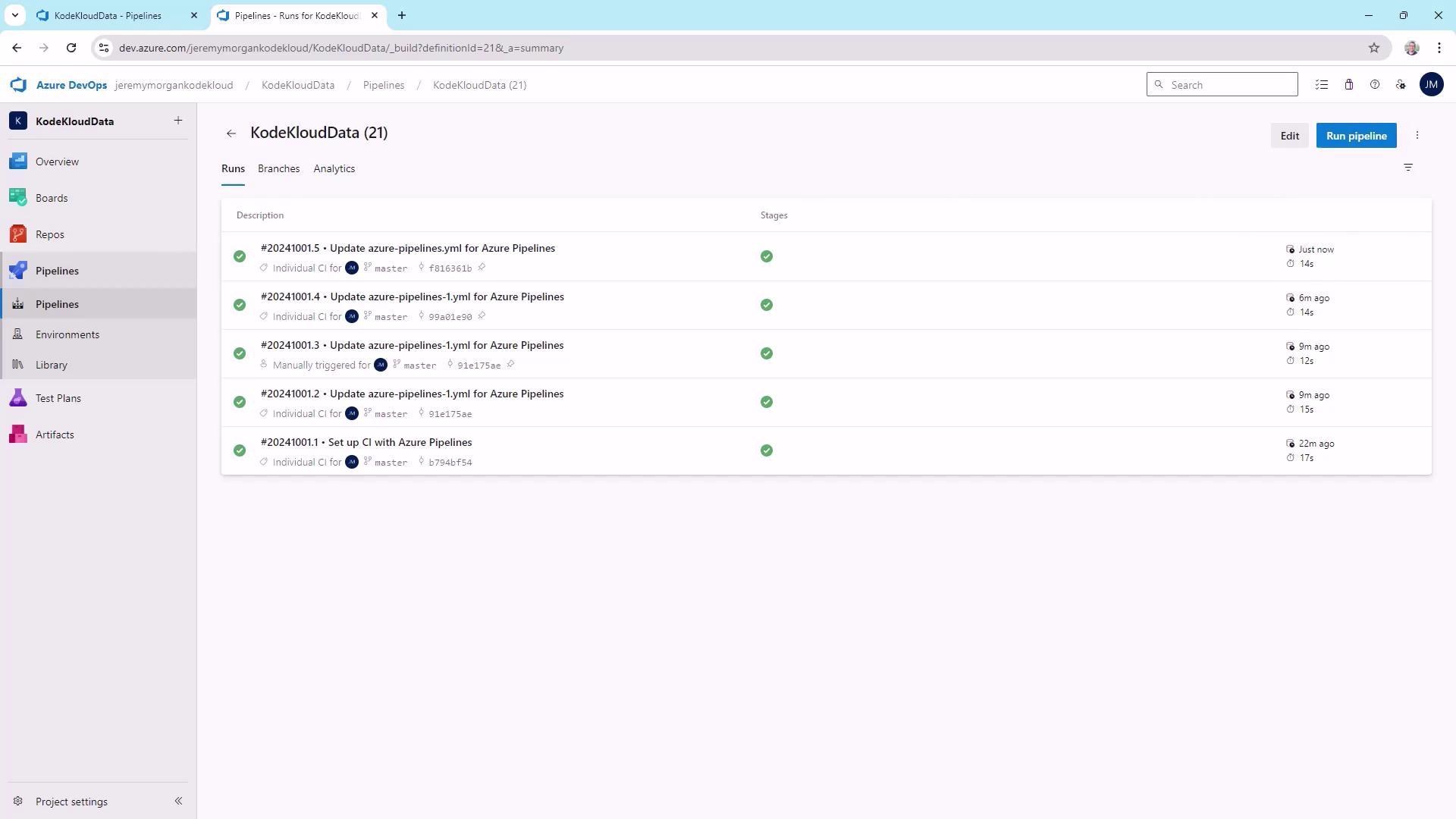The image size is (1456, 819).
Task: Open work items list icon in header
Action: pyautogui.click(x=1322, y=85)
